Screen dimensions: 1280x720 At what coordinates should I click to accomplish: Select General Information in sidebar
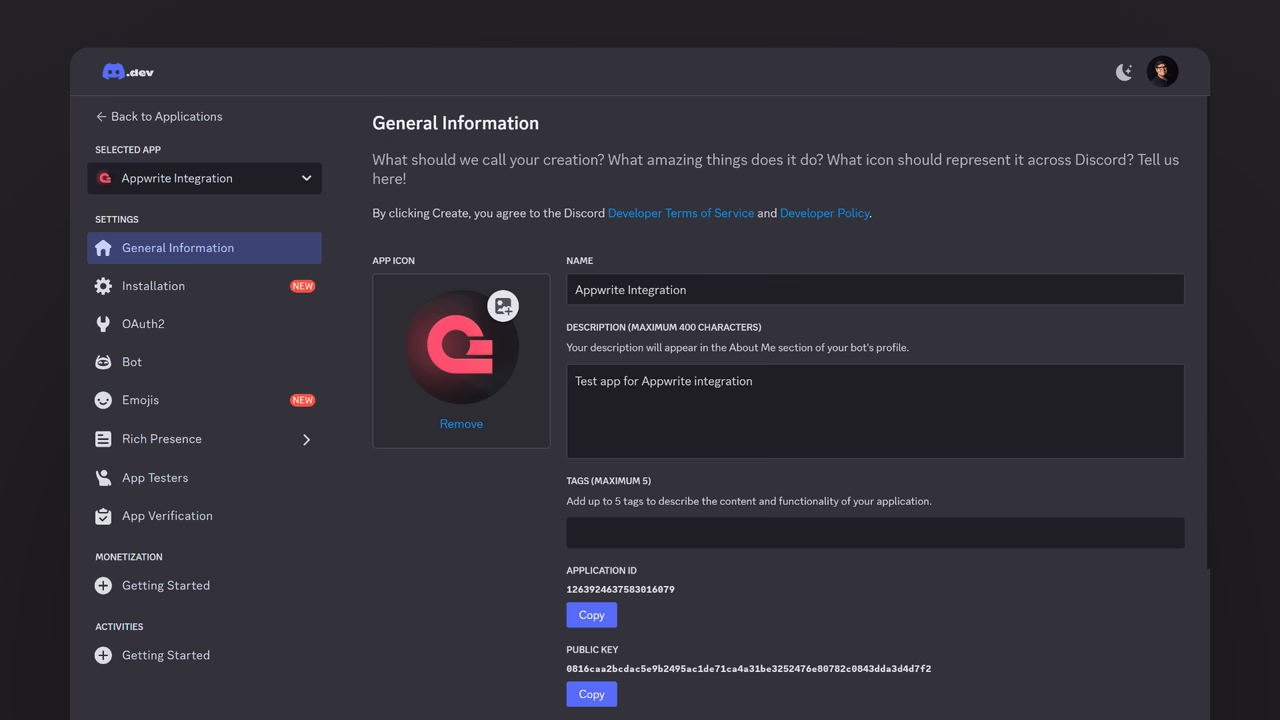(204, 248)
